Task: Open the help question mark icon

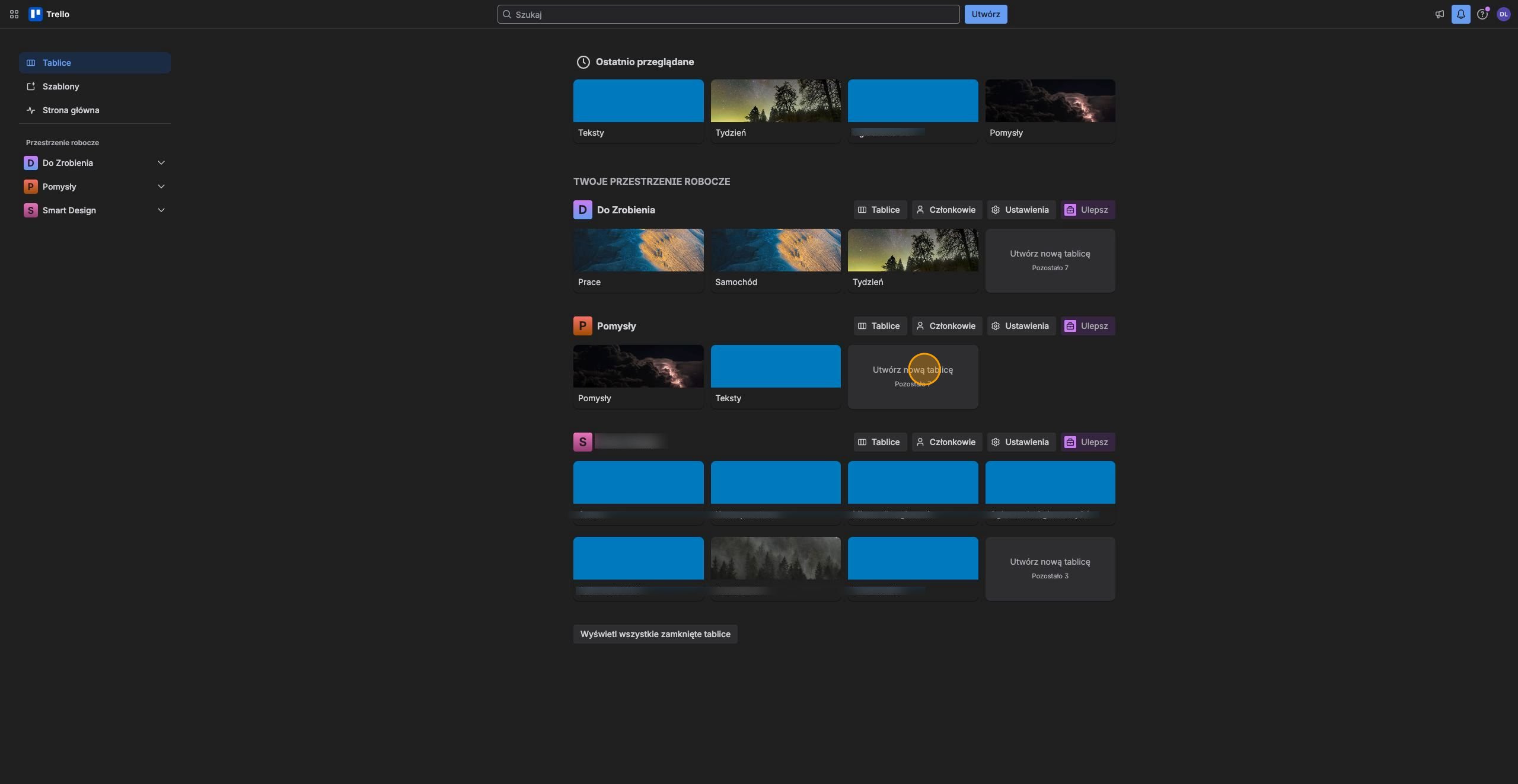Action: coord(1482,14)
